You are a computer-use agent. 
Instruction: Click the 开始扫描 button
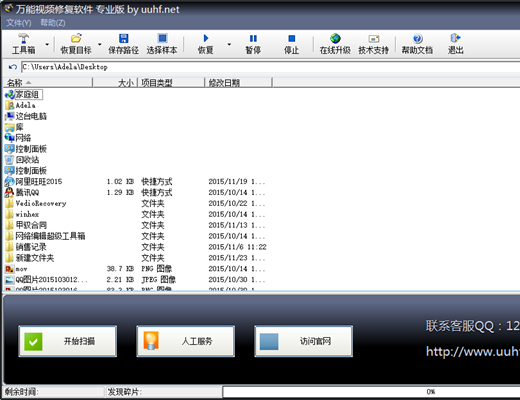68,341
